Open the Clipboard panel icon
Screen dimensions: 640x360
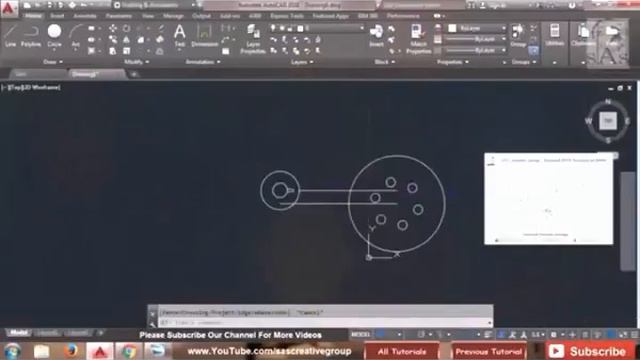[583, 35]
